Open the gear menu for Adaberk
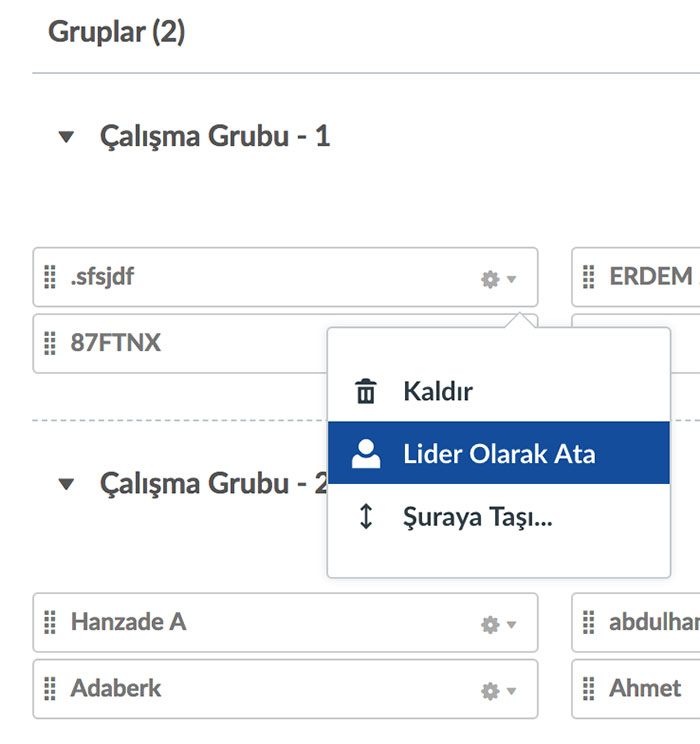This screenshot has height=744, width=700. tap(498, 691)
